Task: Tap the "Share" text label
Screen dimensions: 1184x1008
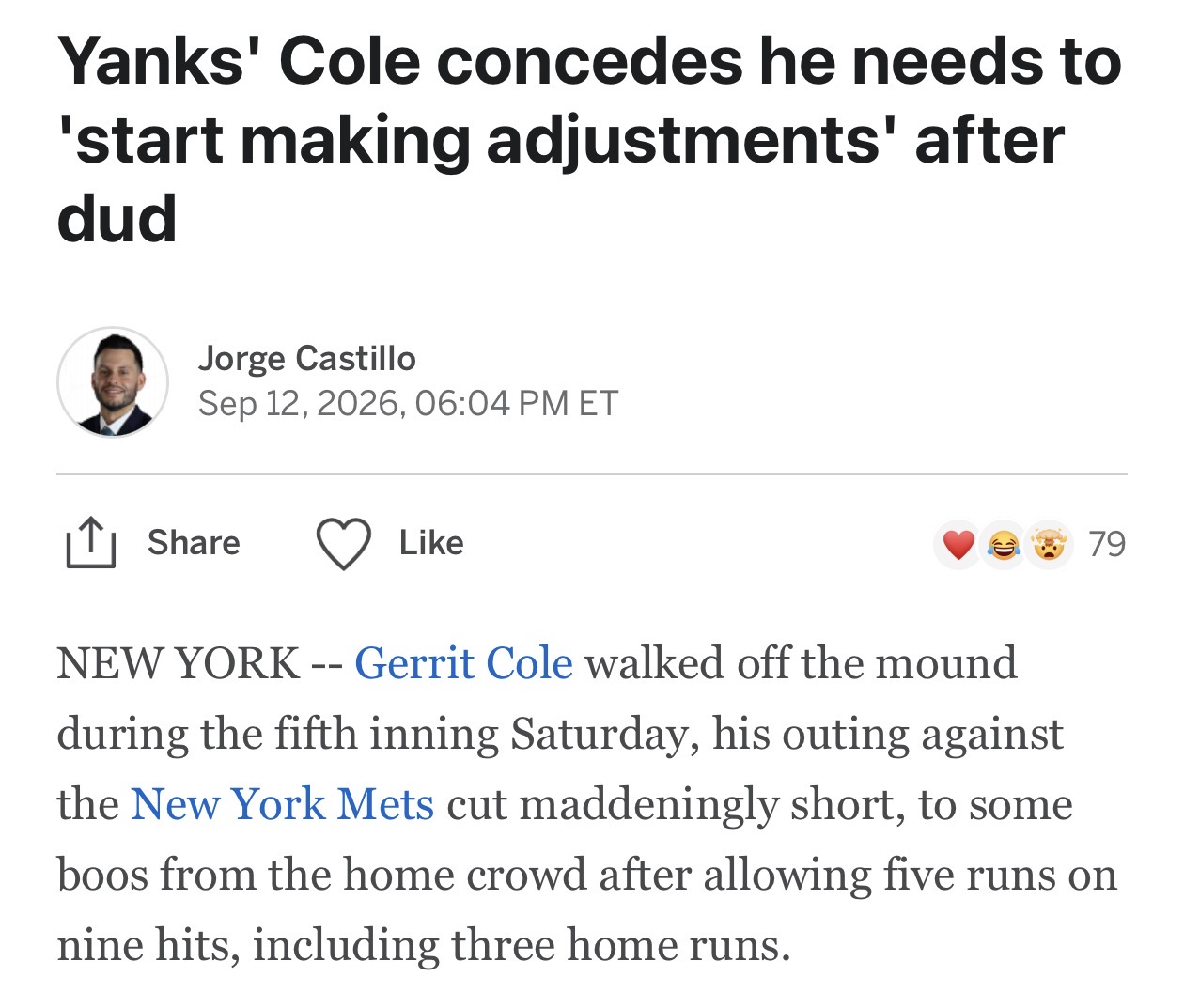Action: 194,543
